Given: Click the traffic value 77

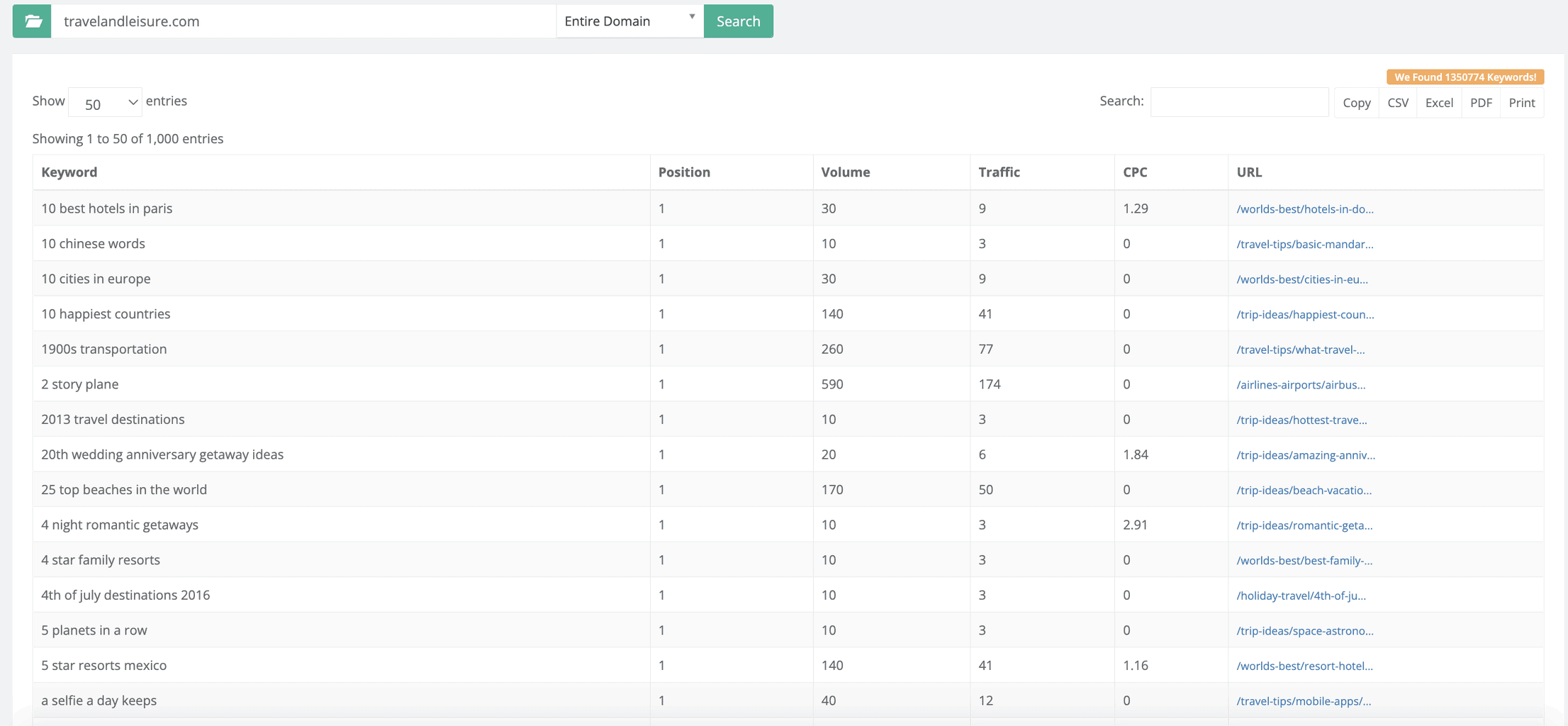Looking at the screenshot, I should pyautogui.click(x=985, y=349).
